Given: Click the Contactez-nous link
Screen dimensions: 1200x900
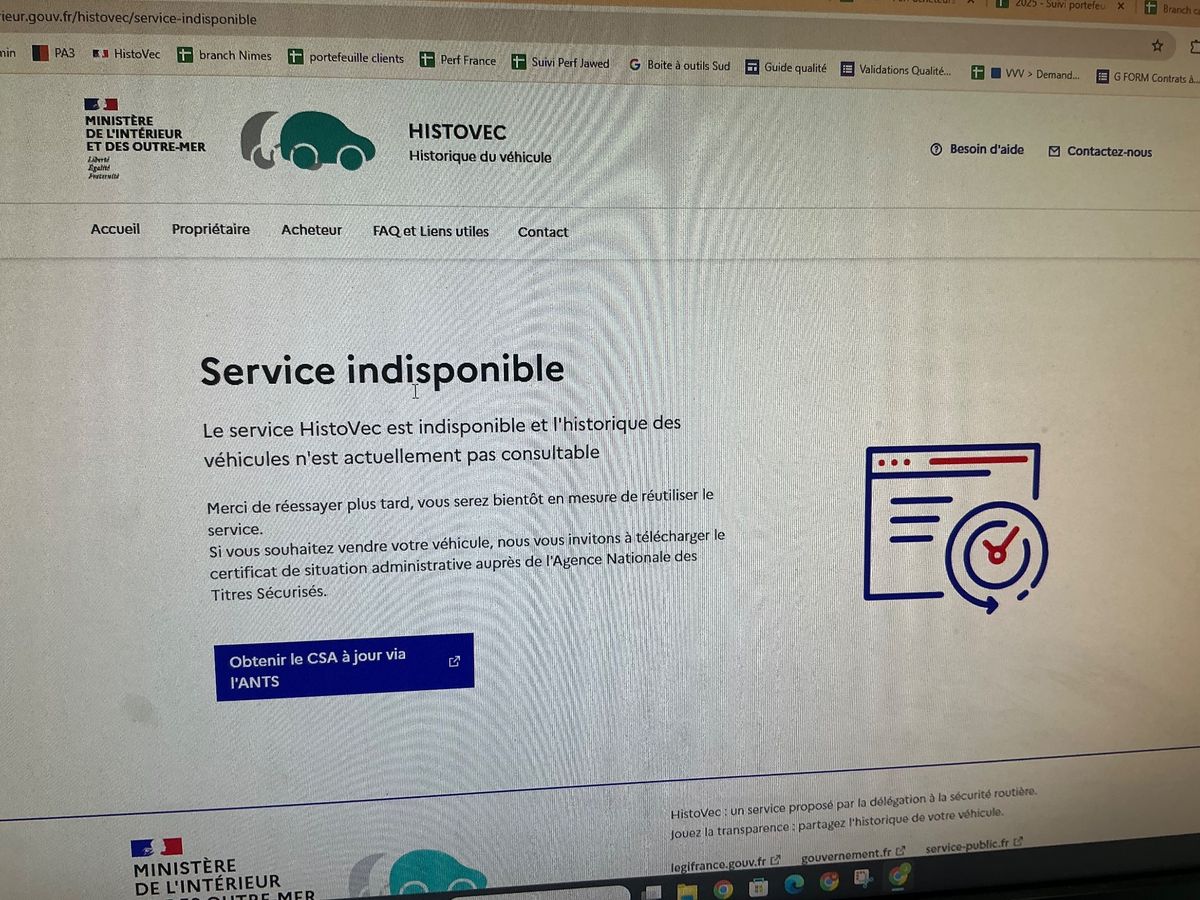Looking at the screenshot, I should pos(1100,152).
